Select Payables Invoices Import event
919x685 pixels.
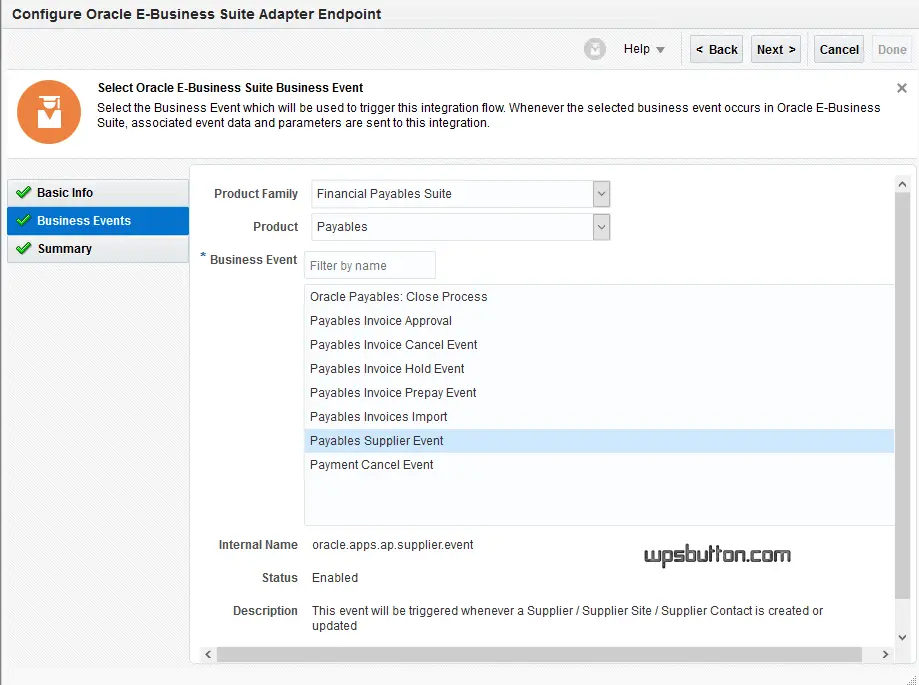point(599,417)
